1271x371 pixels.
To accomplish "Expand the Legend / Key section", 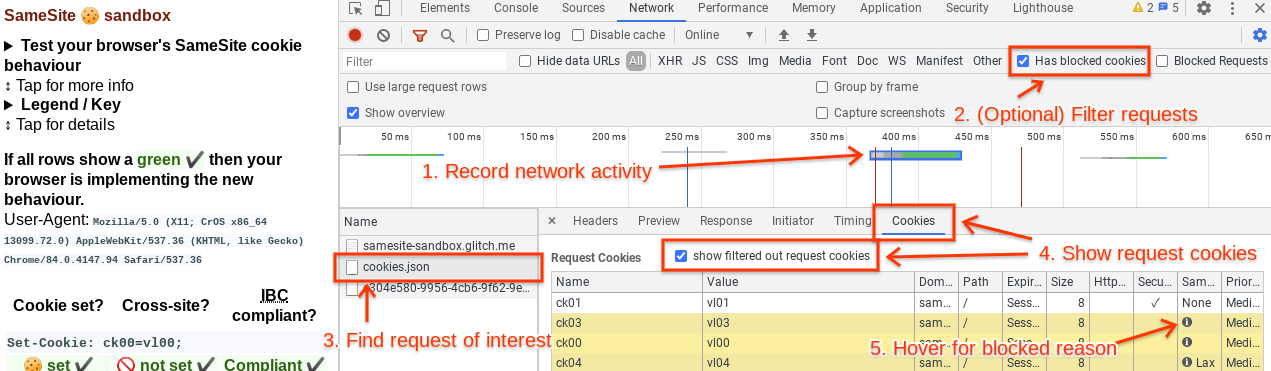I will point(62,105).
